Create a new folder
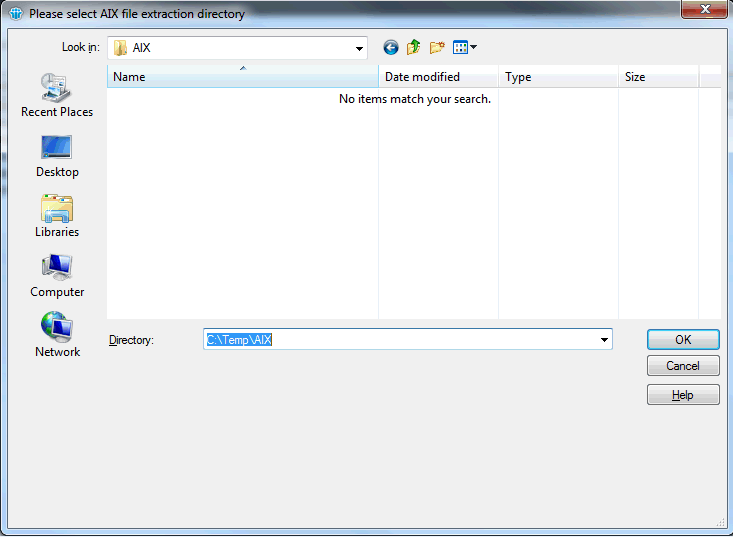Viewport: 733px width, 537px height. pos(437,48)
